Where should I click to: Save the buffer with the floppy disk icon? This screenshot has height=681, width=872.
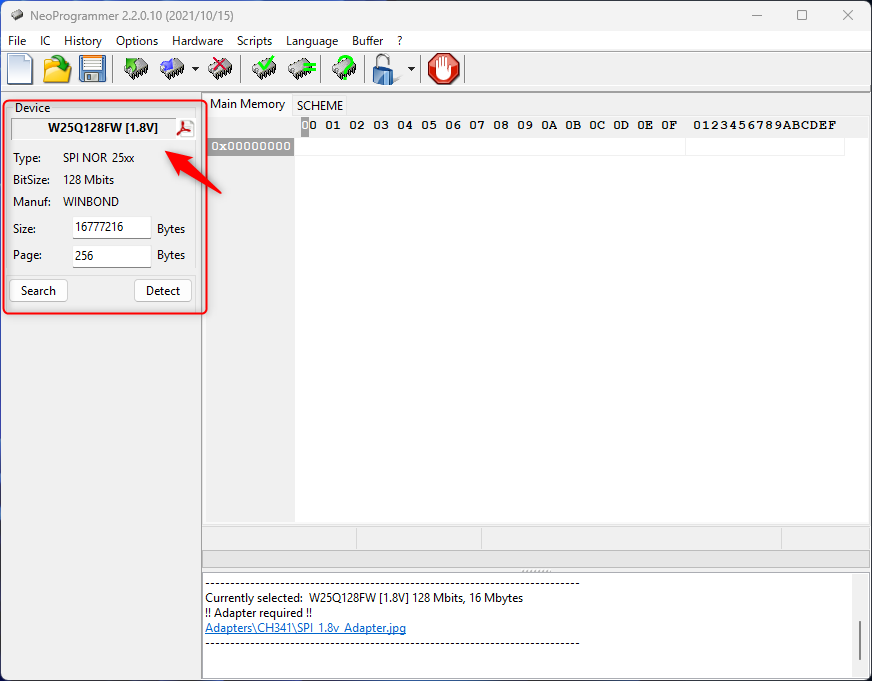click(92, 69)
